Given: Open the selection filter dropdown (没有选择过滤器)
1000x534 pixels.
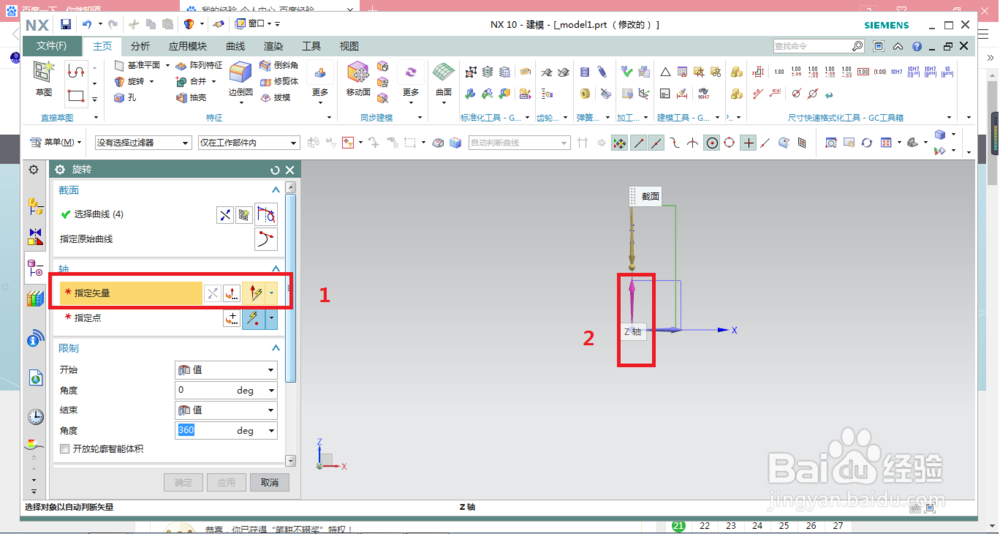Looking at the screenshot, I should click(x=143, y=143).
